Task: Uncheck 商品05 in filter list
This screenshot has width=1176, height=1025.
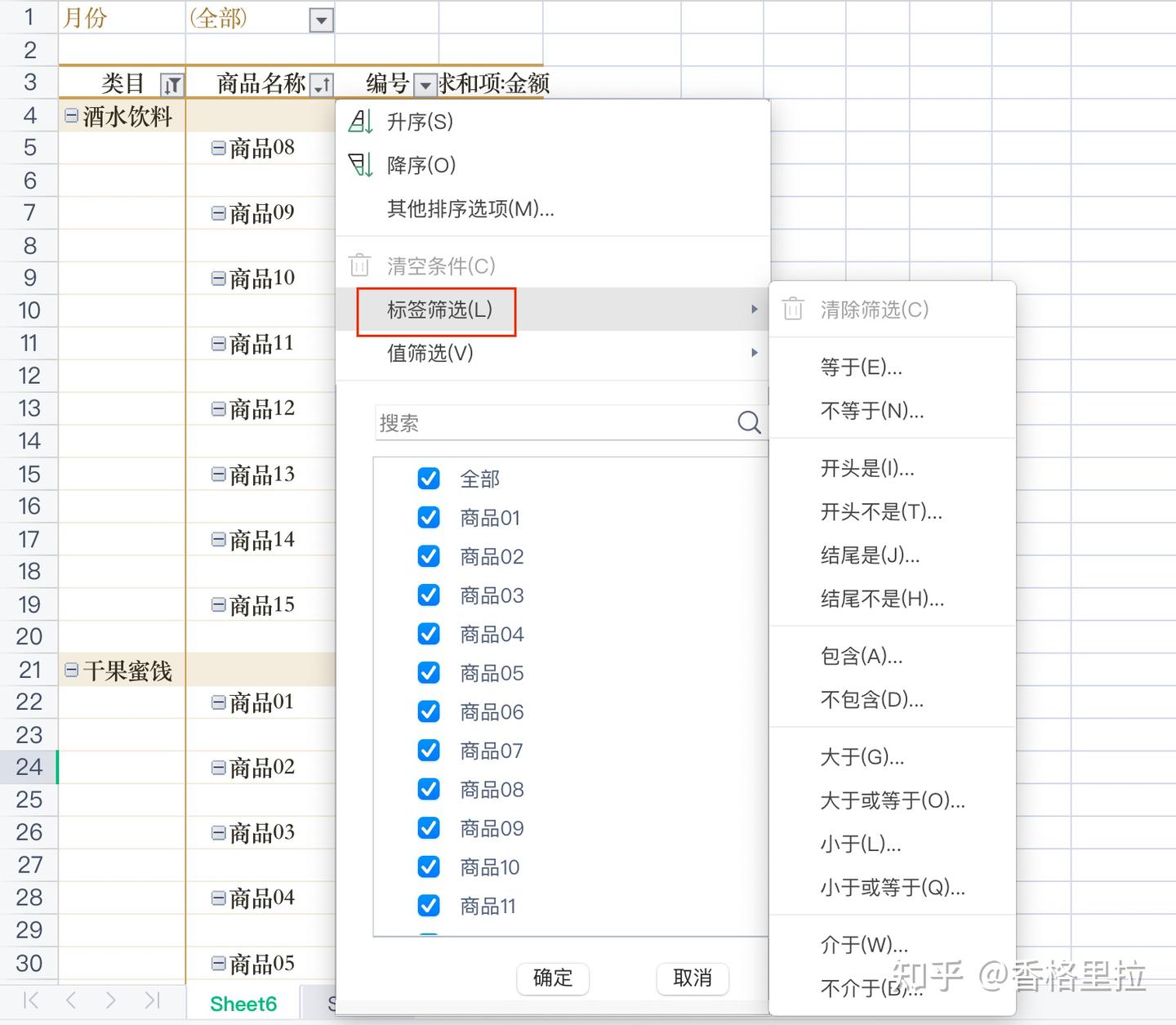Action: tap(429, 673)
